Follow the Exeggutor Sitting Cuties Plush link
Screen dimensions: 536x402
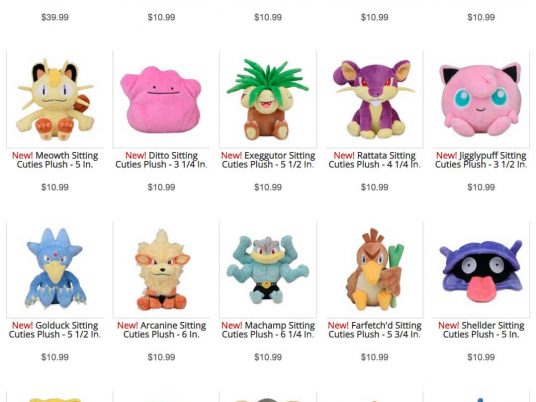(268, 160)
